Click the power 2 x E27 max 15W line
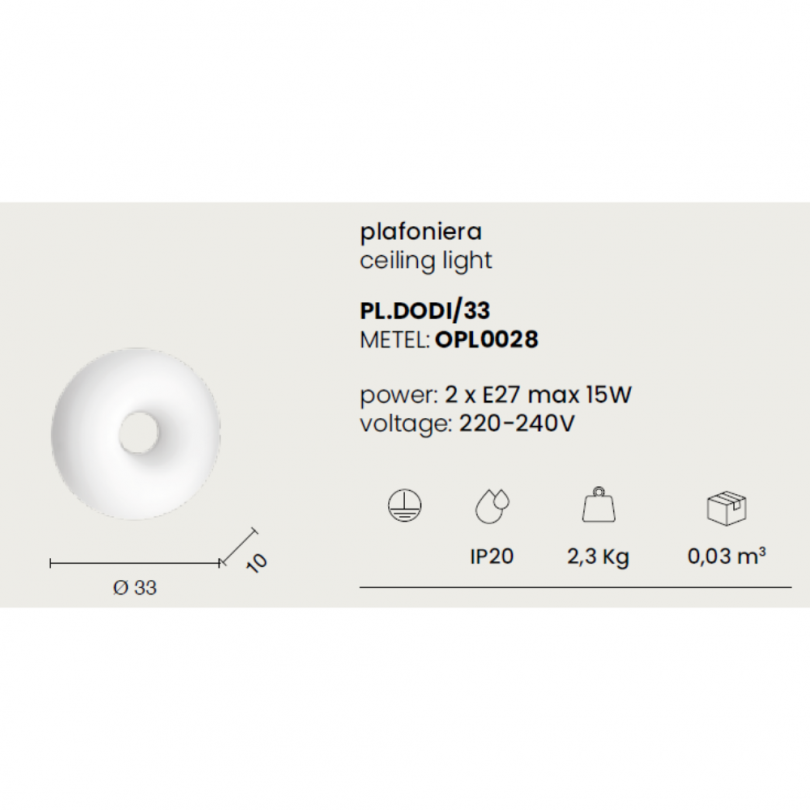Viewport: 810px width, 810px height. click(495, 396)
